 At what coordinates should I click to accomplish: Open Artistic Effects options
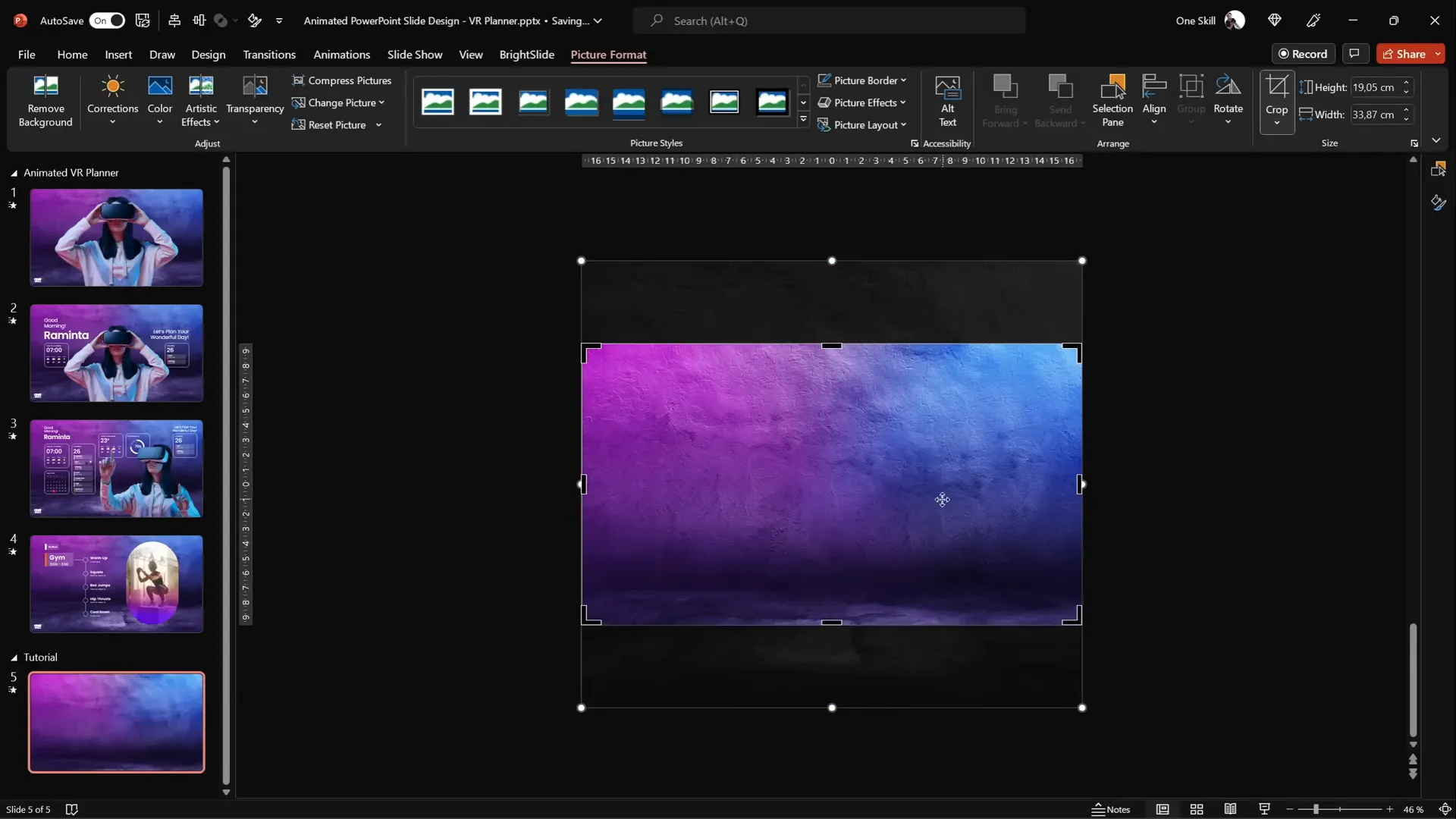point(201,100)
